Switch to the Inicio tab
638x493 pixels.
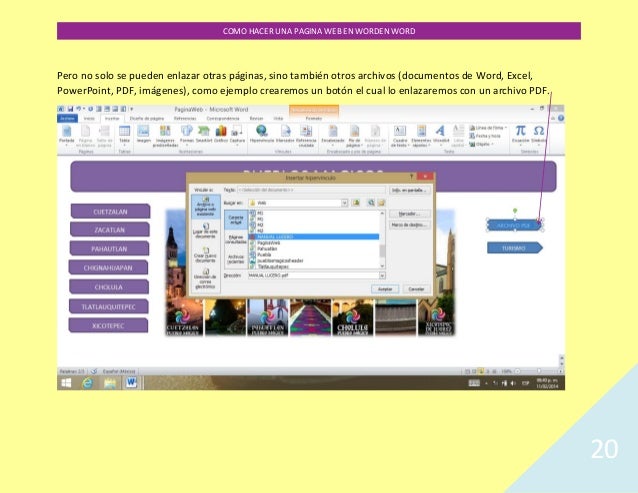tap(89, 118)
